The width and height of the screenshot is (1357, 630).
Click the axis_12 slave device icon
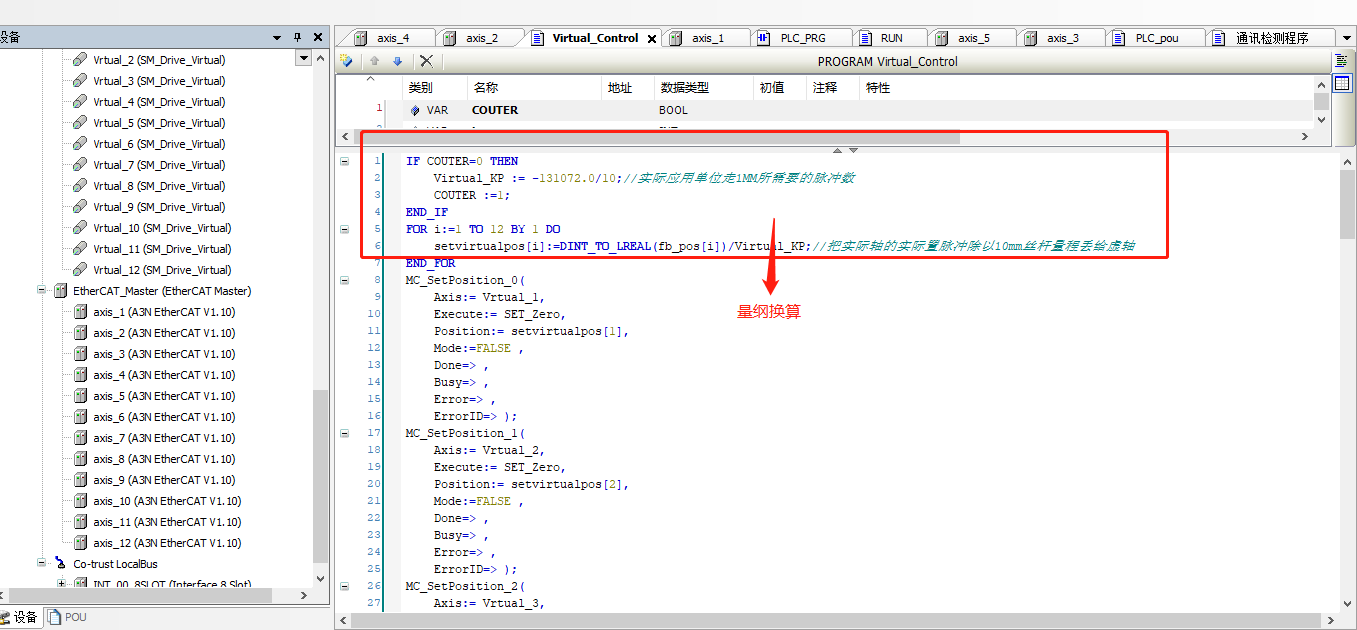(81, 543)
